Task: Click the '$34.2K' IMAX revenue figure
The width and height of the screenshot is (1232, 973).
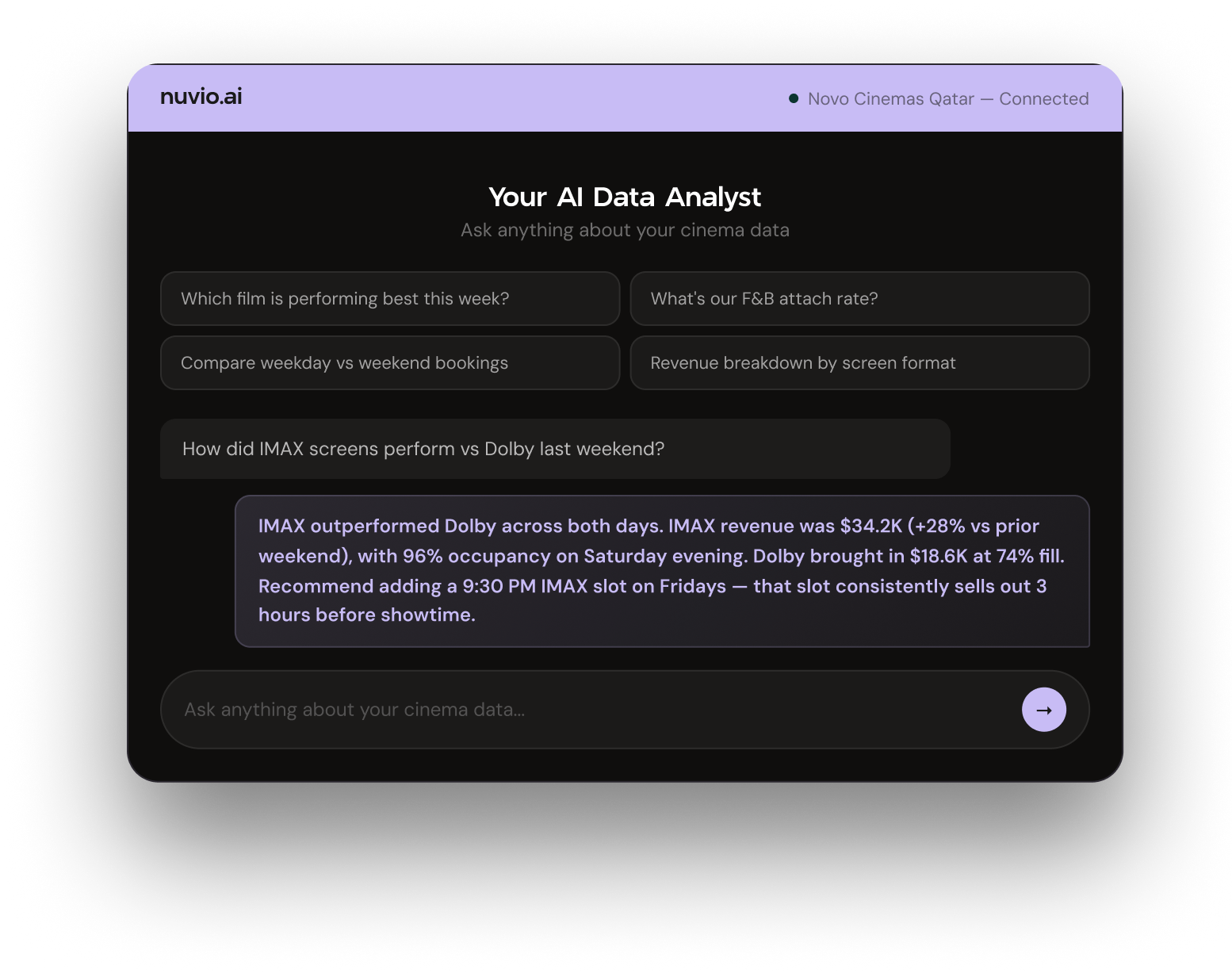Action: tap(870, 527)
